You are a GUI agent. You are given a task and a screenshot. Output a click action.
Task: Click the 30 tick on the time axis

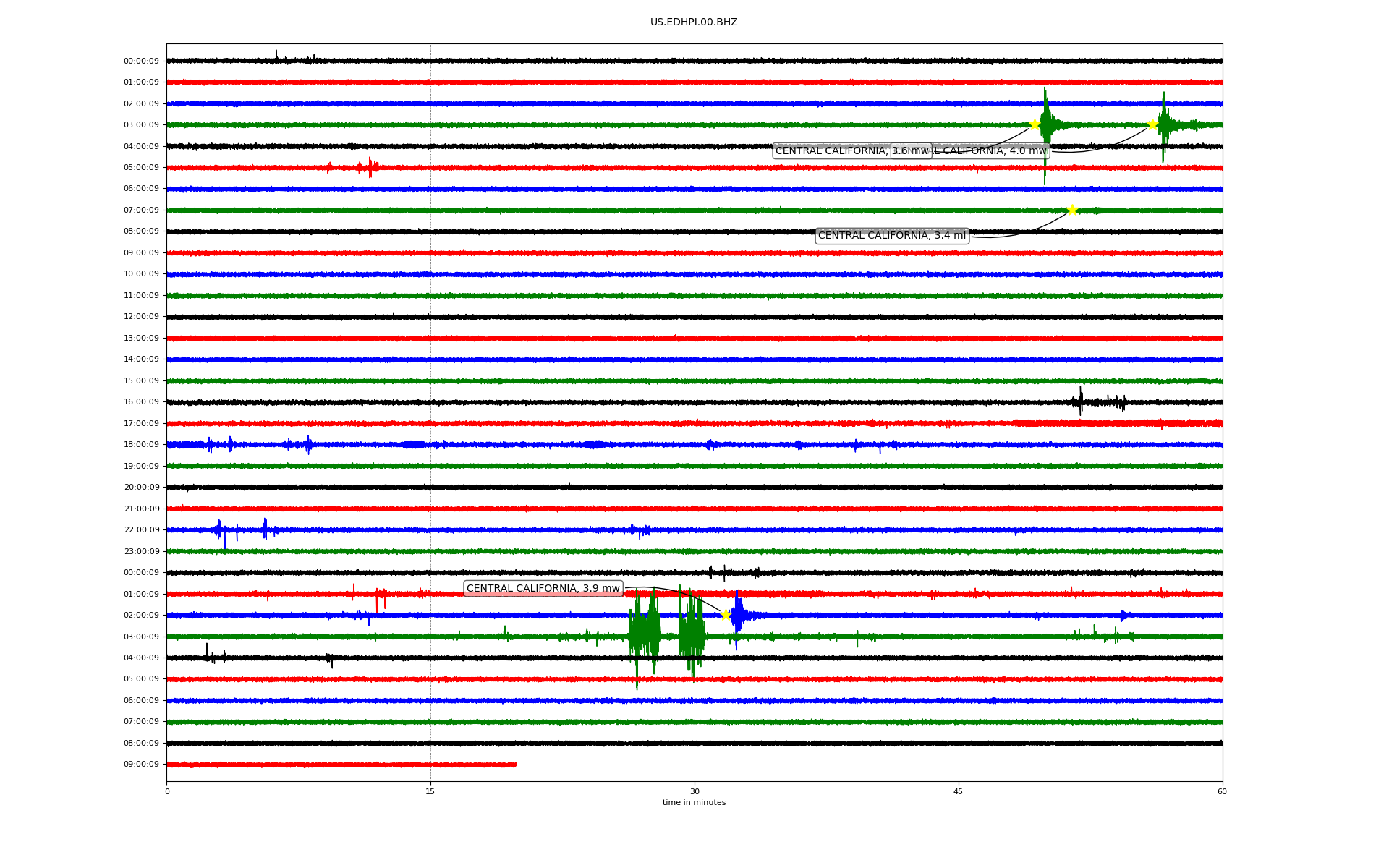coord(694,791)
